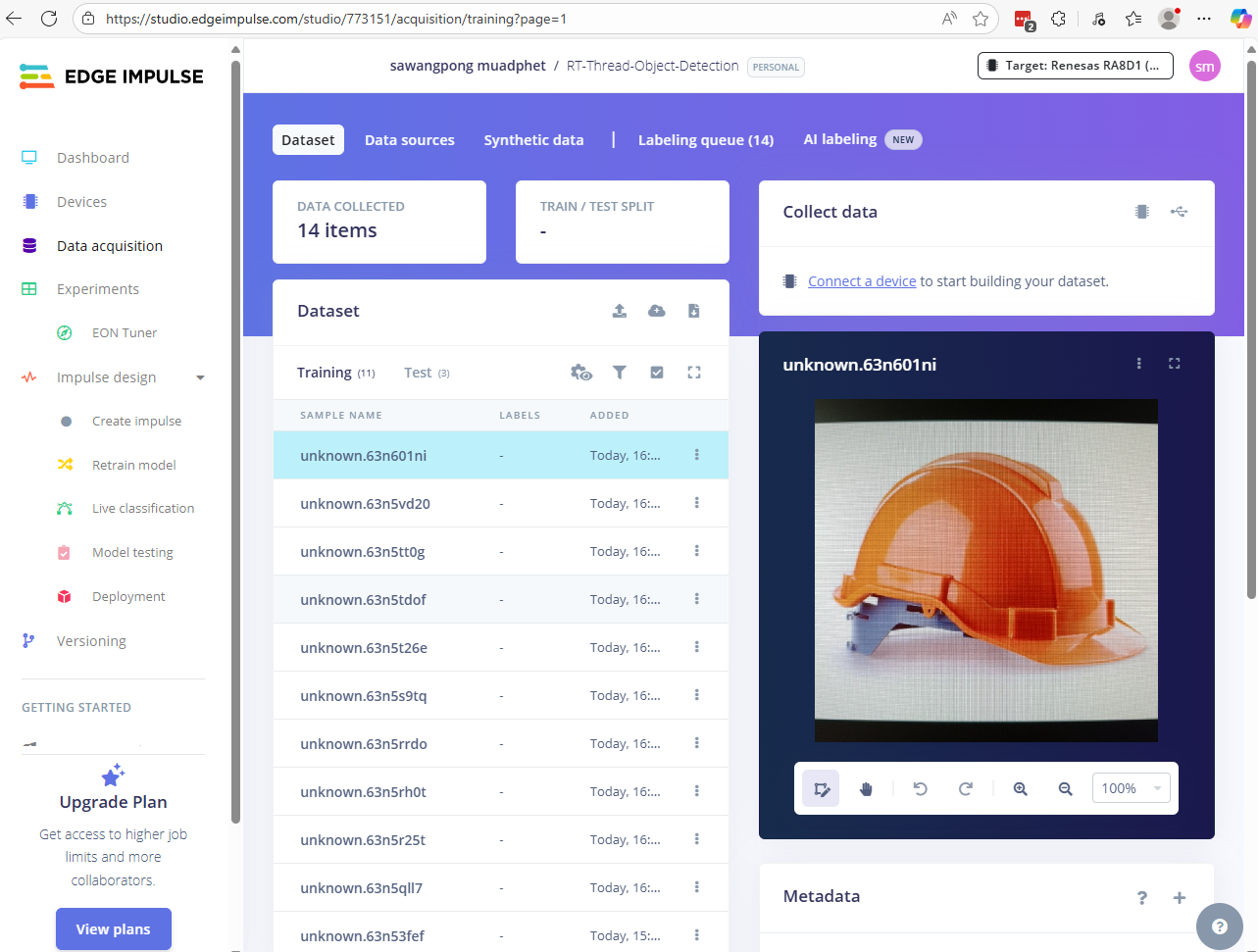Open the 100% zoom level dropdown

pyautogui.click(x=1131, y=788)
